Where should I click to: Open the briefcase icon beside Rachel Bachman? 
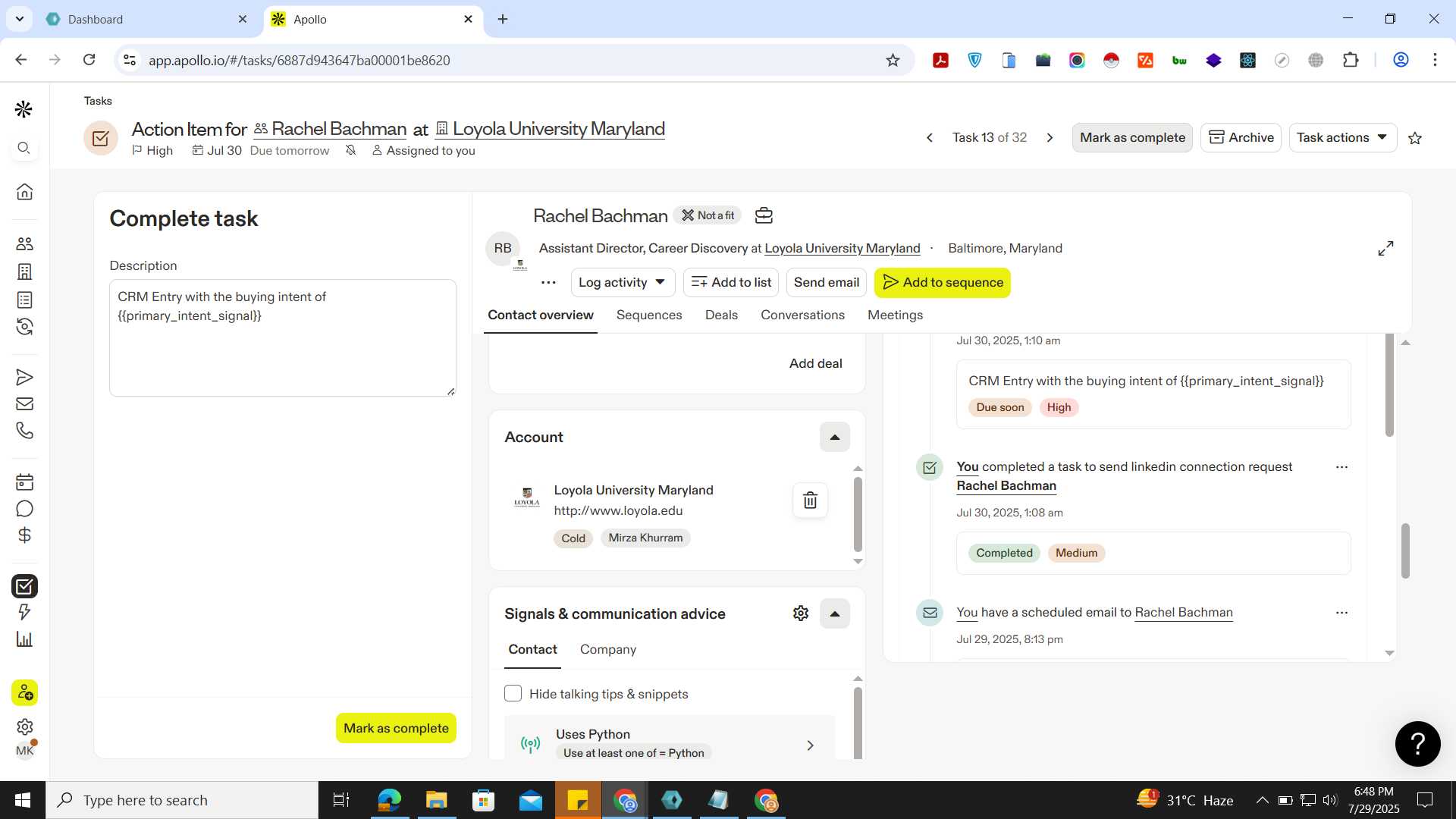point(764,216)
